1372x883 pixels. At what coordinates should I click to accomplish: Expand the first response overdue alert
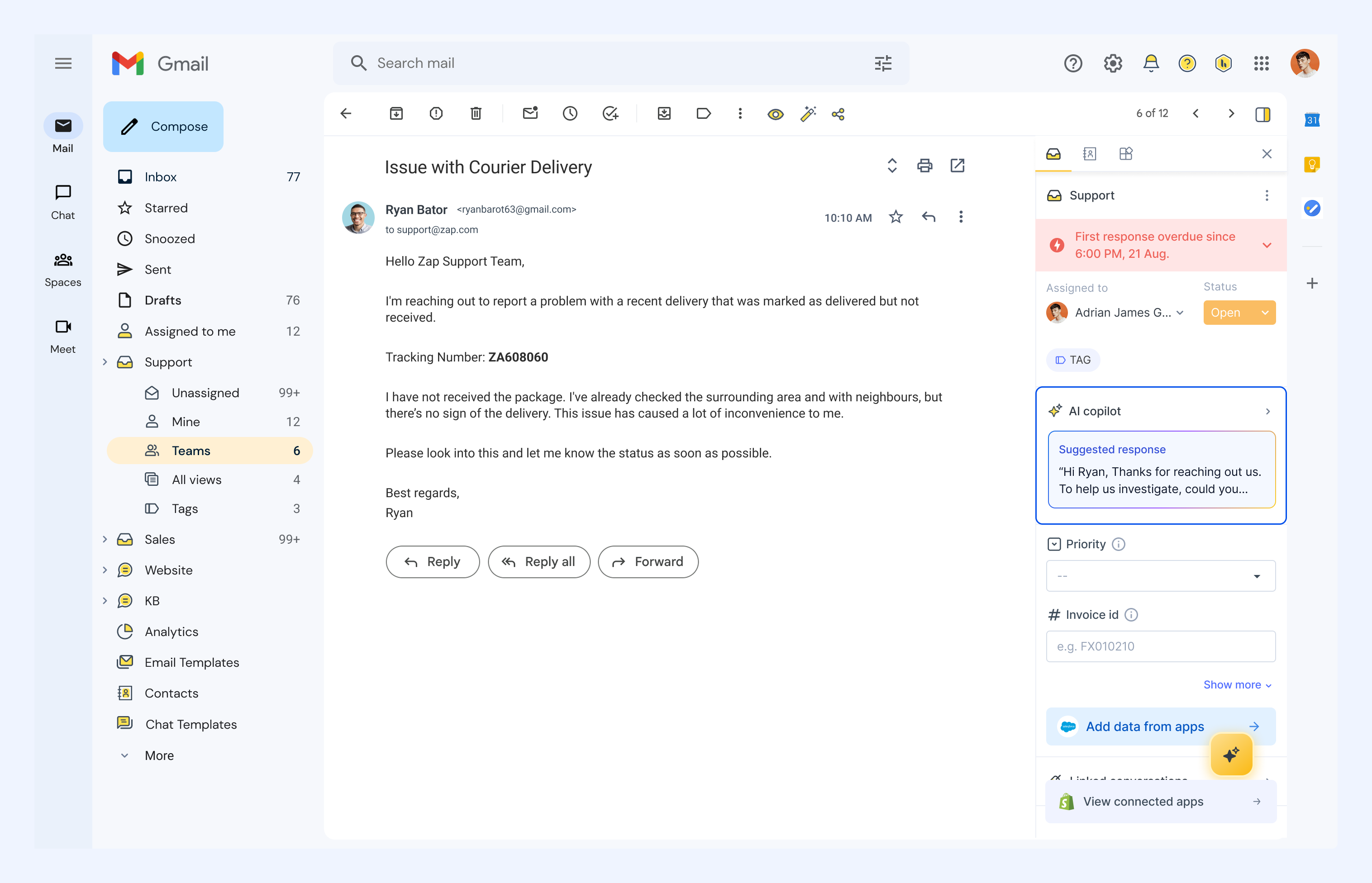pos(1267,246)
